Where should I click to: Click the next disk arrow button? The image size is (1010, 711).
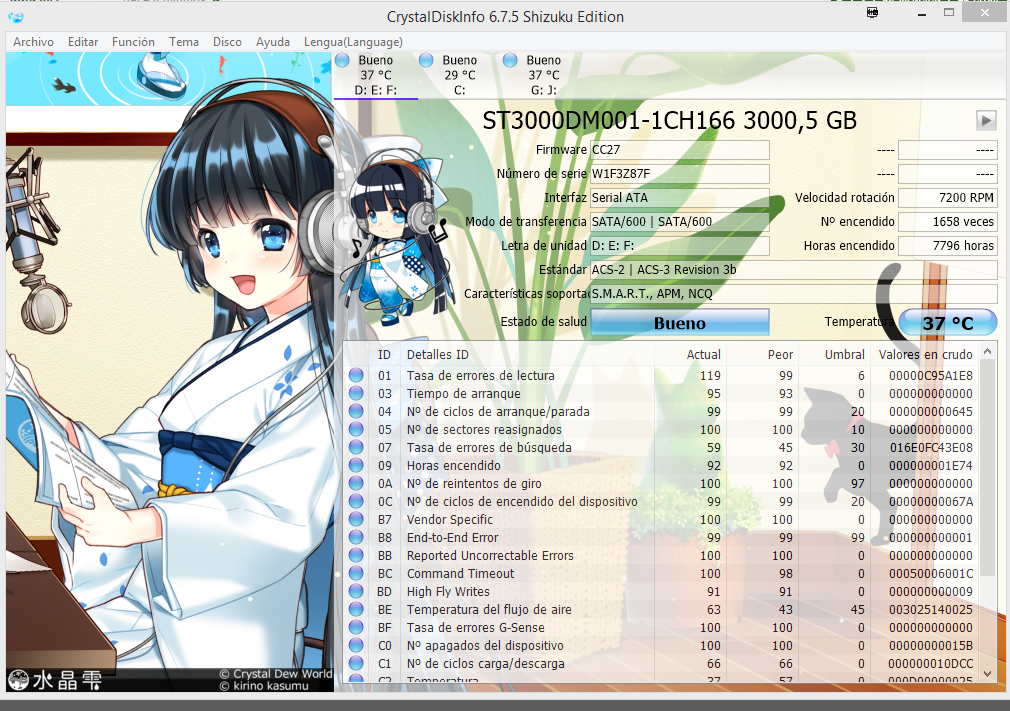point(986,120)
